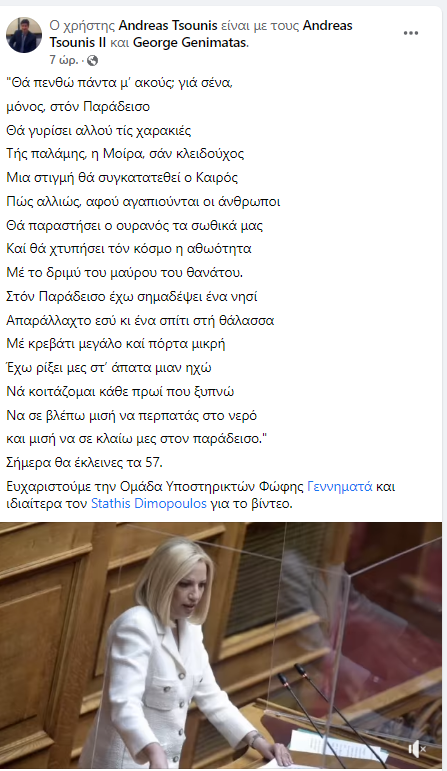Image resolution: width=447 pixels, height=771 pixels.
Task: Click the text 'Ευχαριστούμε την Ομάδα Υποστηρικτών Φώφης'
Action: (x=155, y=487)
